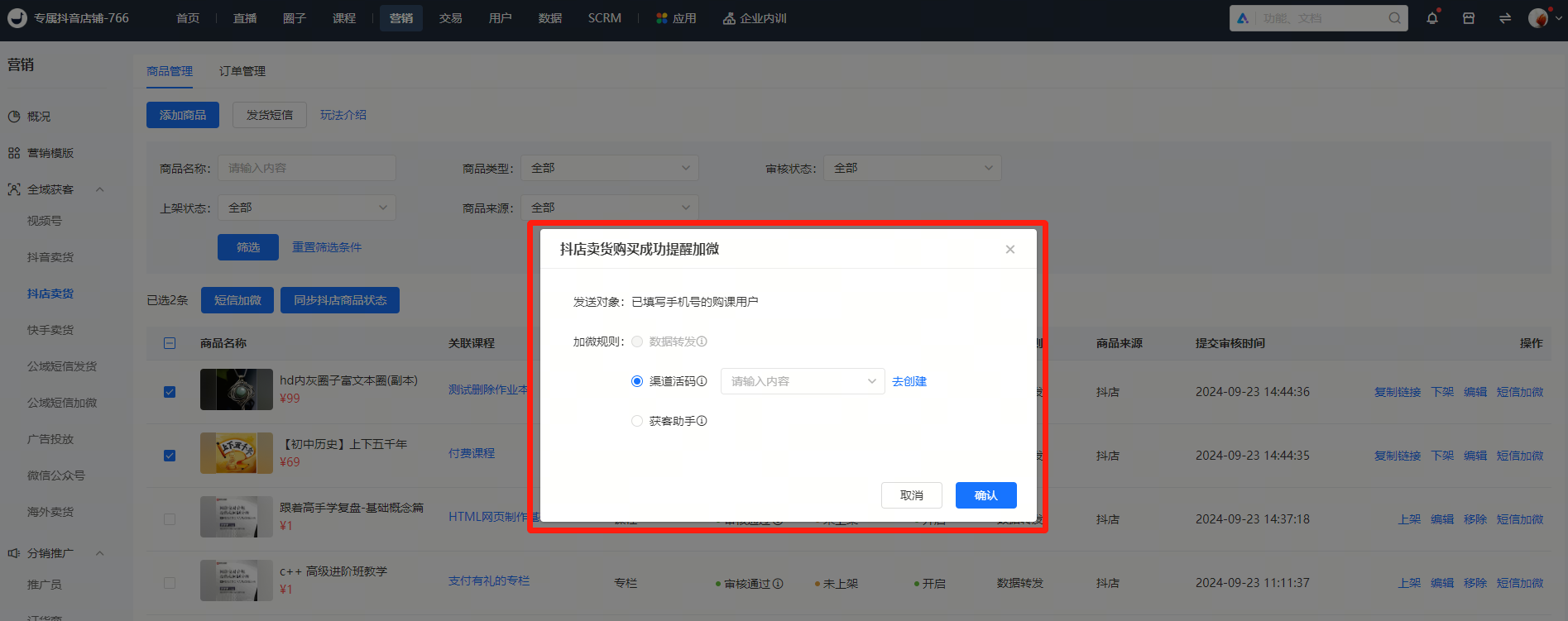Open the 商品类型 dropdown

[610, 168]
